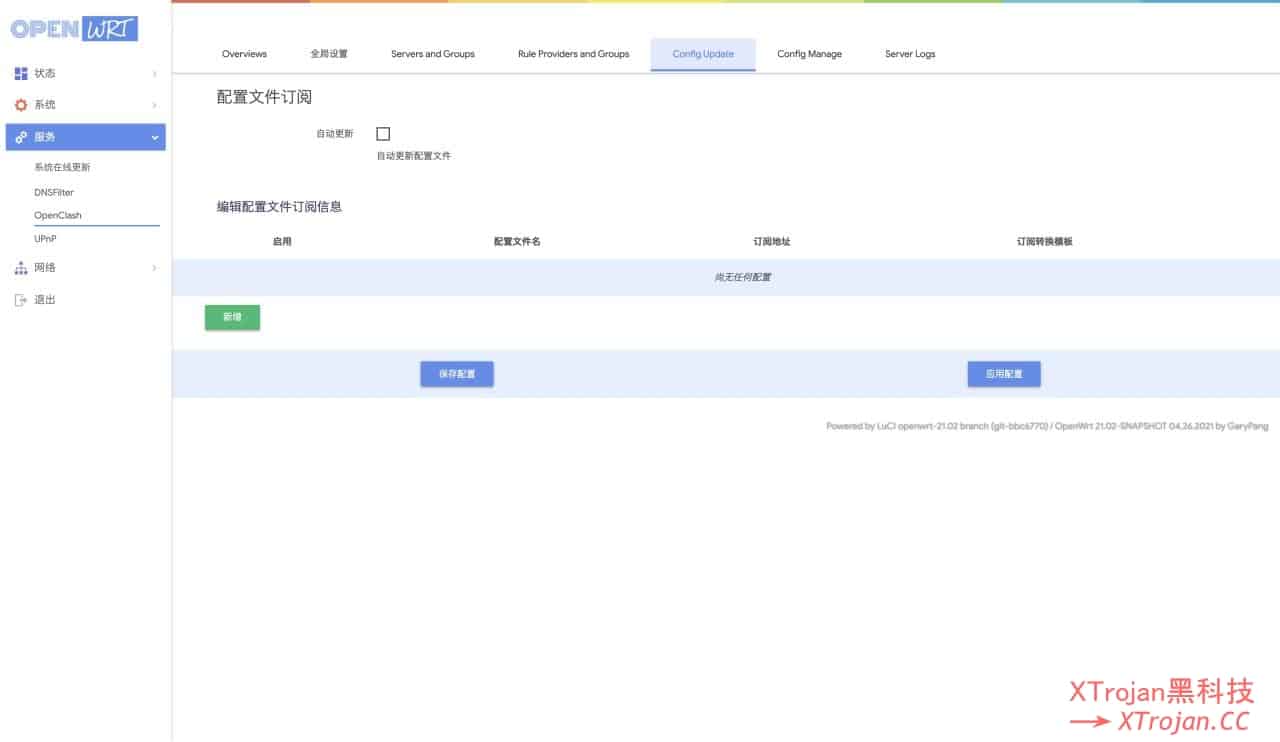Click the network topology icon in sidebar
This screenshot has width=1280, height=742.
point(21,268)
